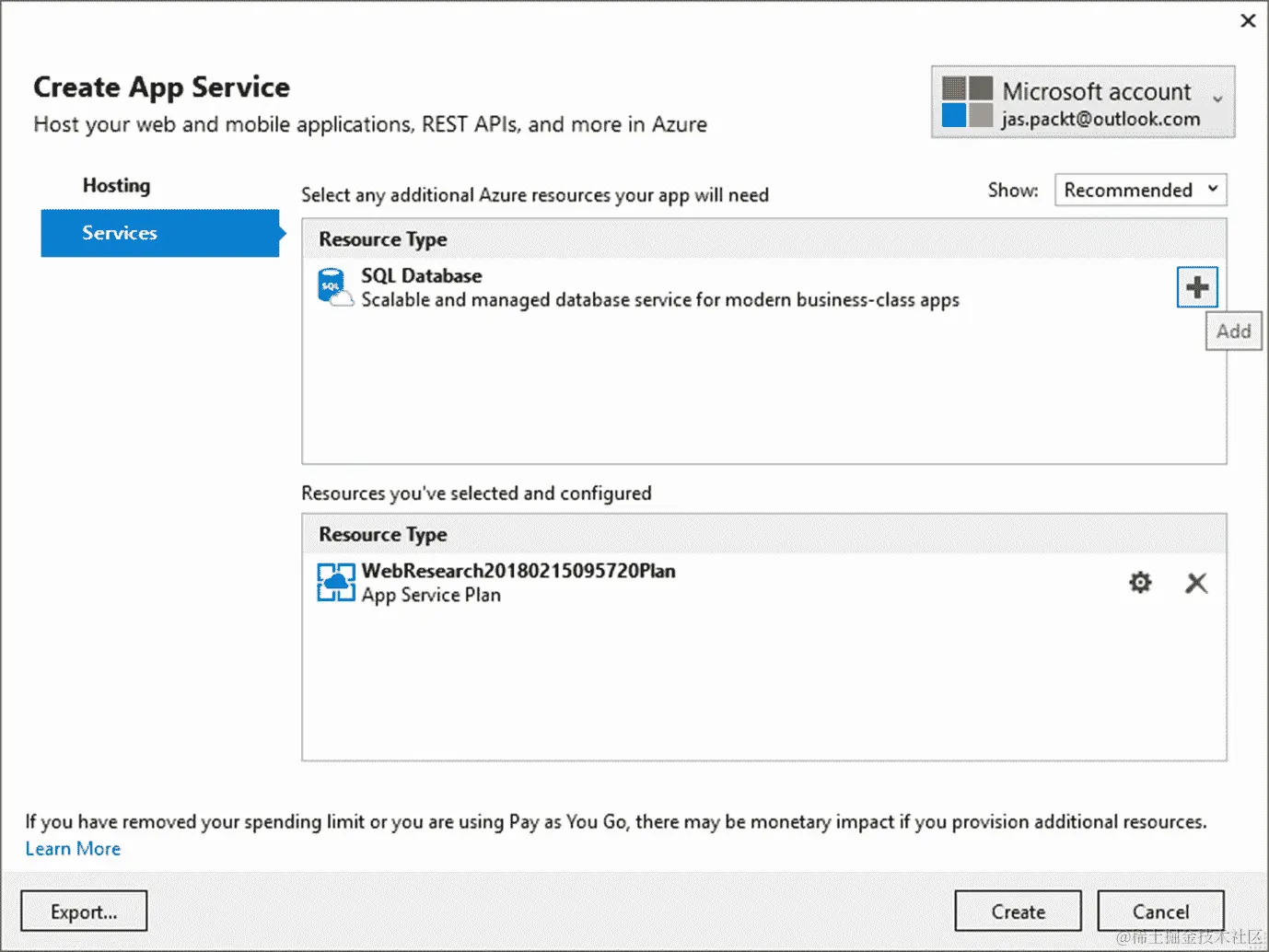Select the SQL Database row title
This screenshot has width=1269, height=952.
coord(422,275)
